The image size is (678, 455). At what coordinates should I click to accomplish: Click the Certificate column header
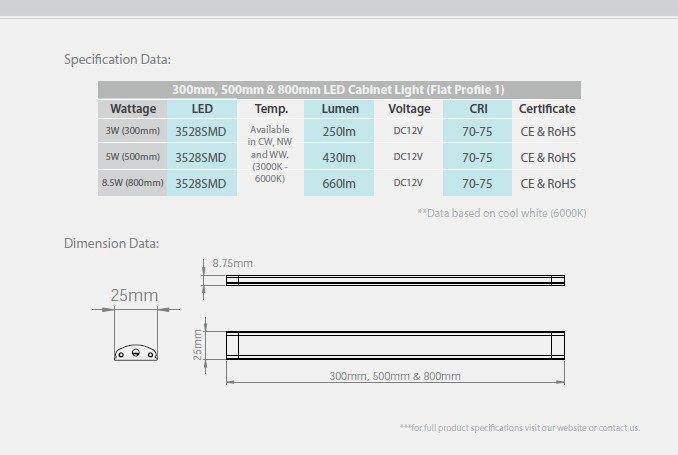pyautogui.click(x=547, y=109)
